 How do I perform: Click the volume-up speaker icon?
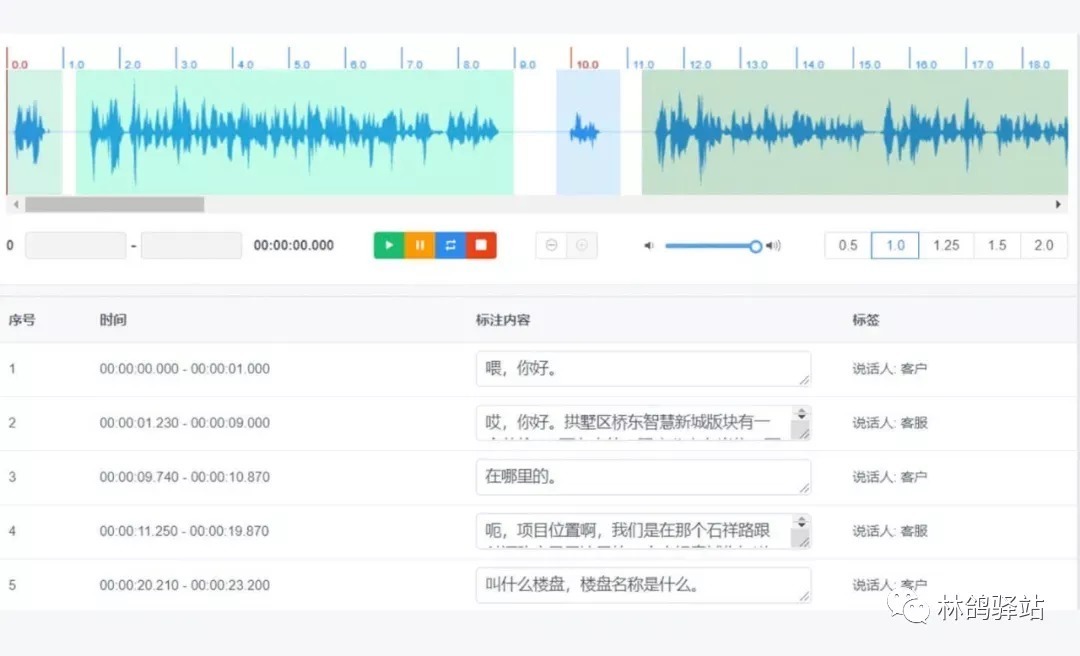point(773,245)
